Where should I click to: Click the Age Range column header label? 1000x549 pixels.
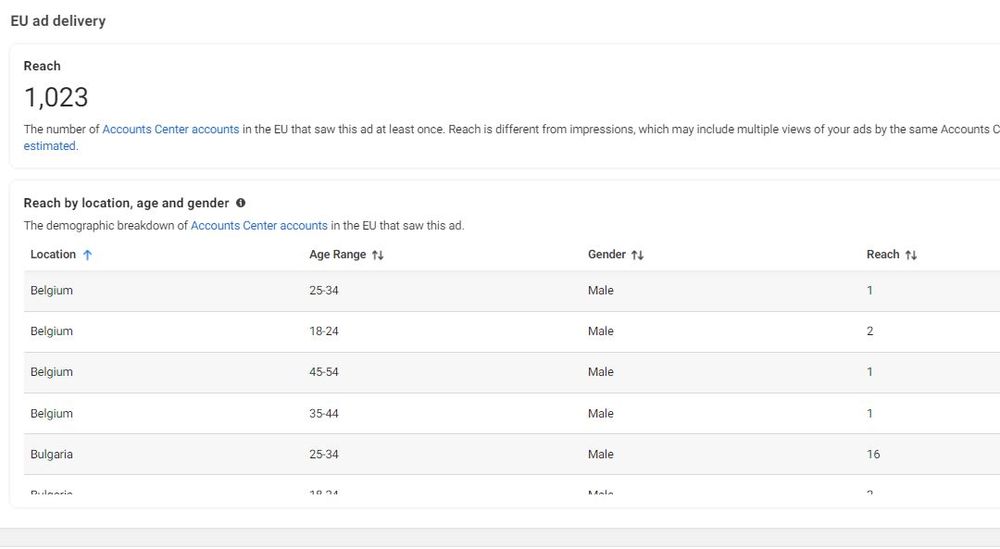(x=337, y=254)
